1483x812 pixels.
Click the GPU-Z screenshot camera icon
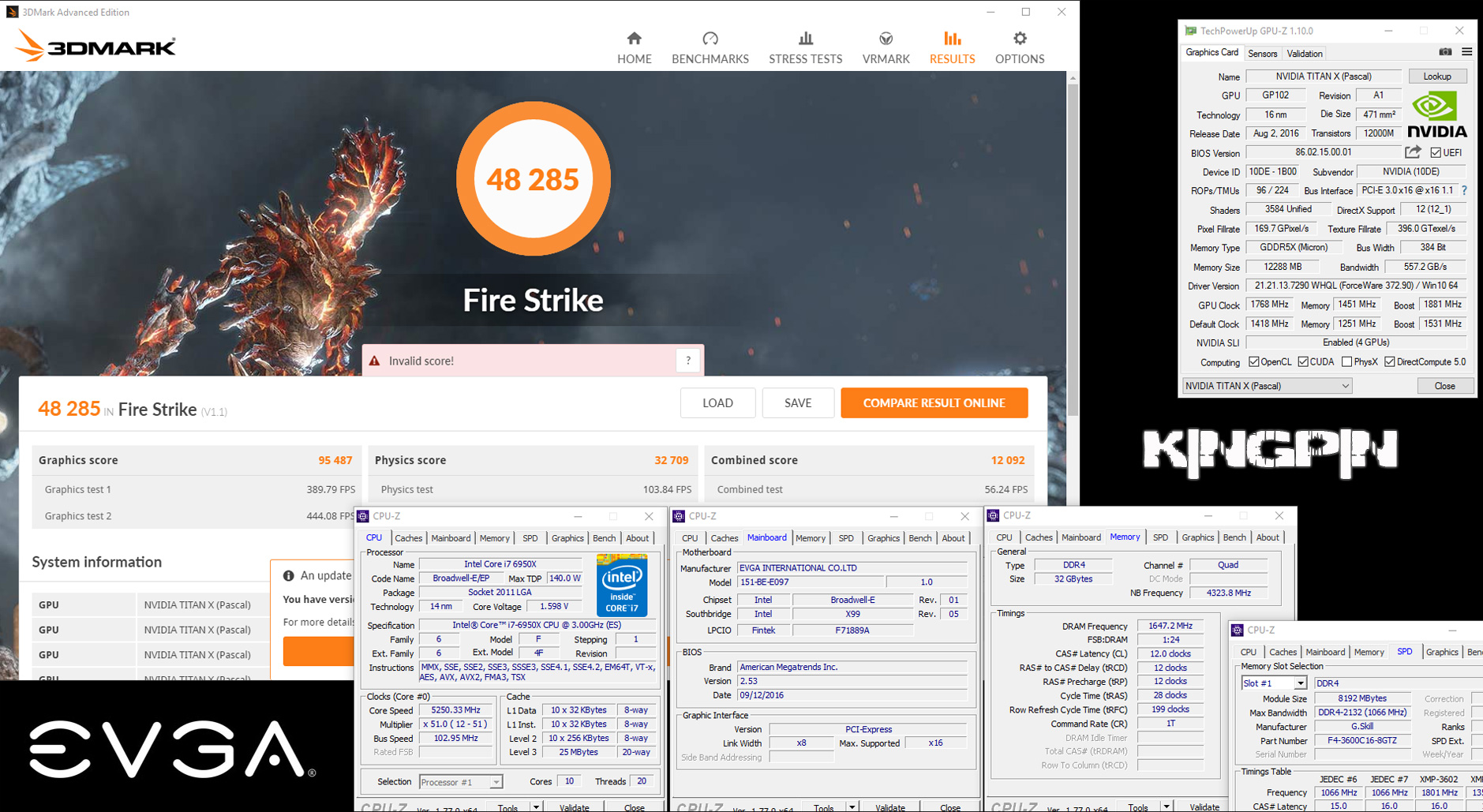coord(1445,52)
